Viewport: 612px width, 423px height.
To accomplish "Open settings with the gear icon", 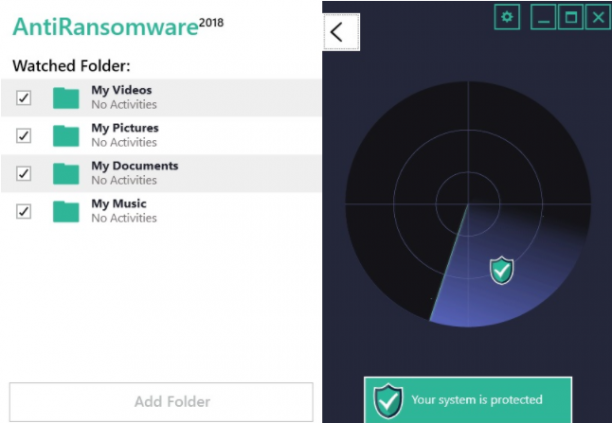I will coord(507,17).
